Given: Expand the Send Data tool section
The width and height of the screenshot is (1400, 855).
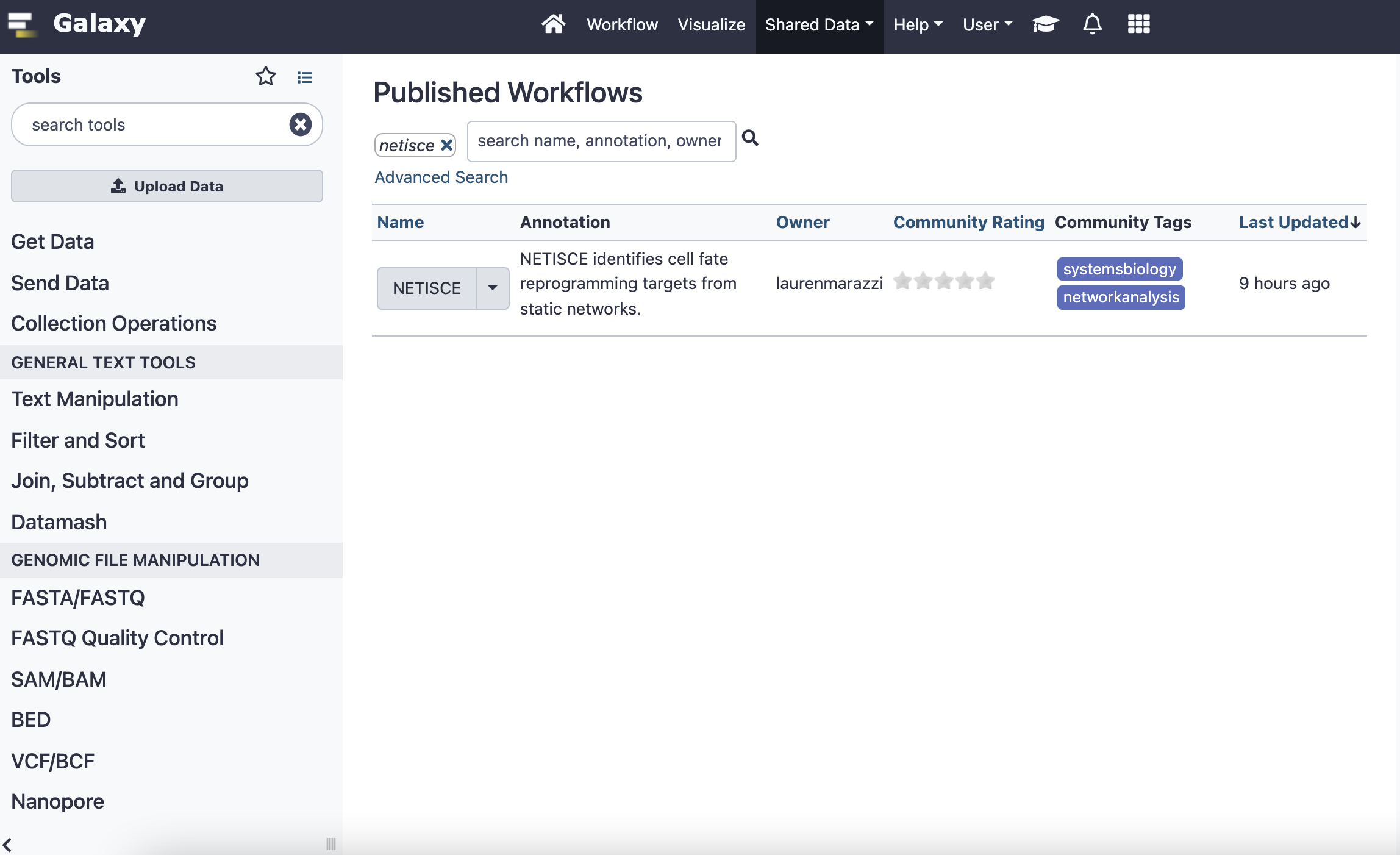Looking at the screenshot, I should tap(60, 283).
